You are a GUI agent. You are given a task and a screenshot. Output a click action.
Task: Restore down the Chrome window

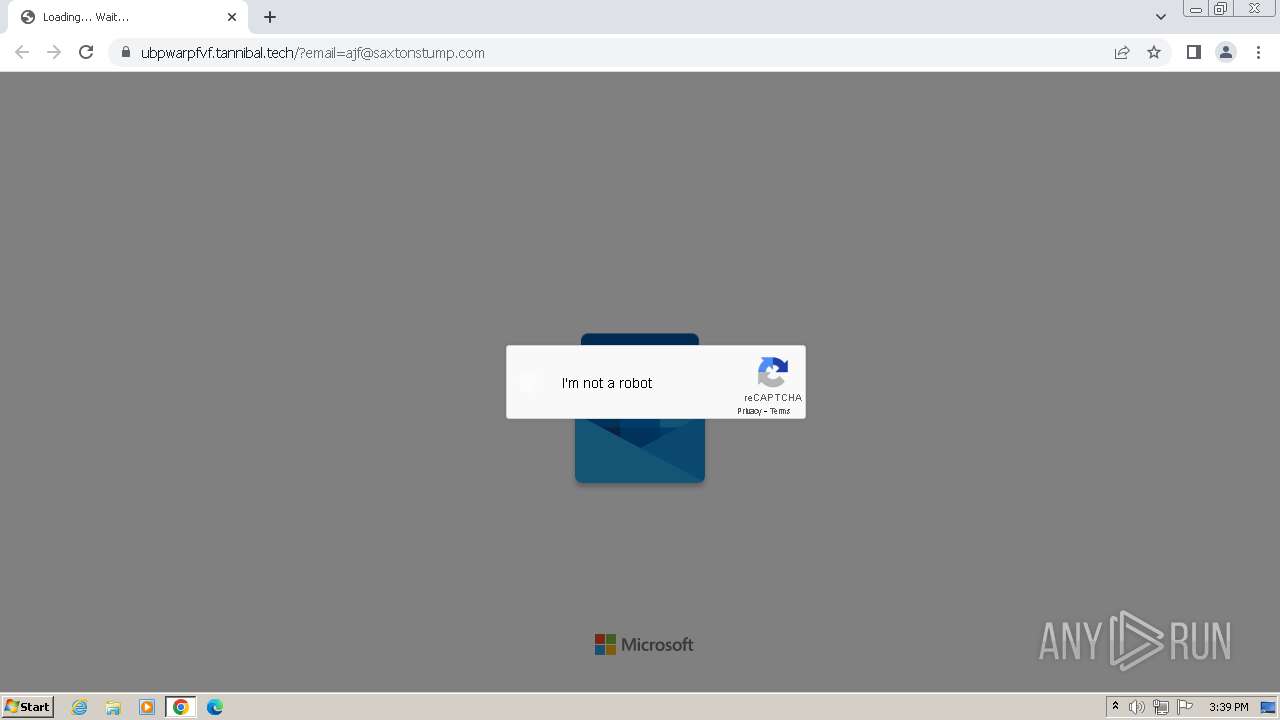[x=1221, y=9]
